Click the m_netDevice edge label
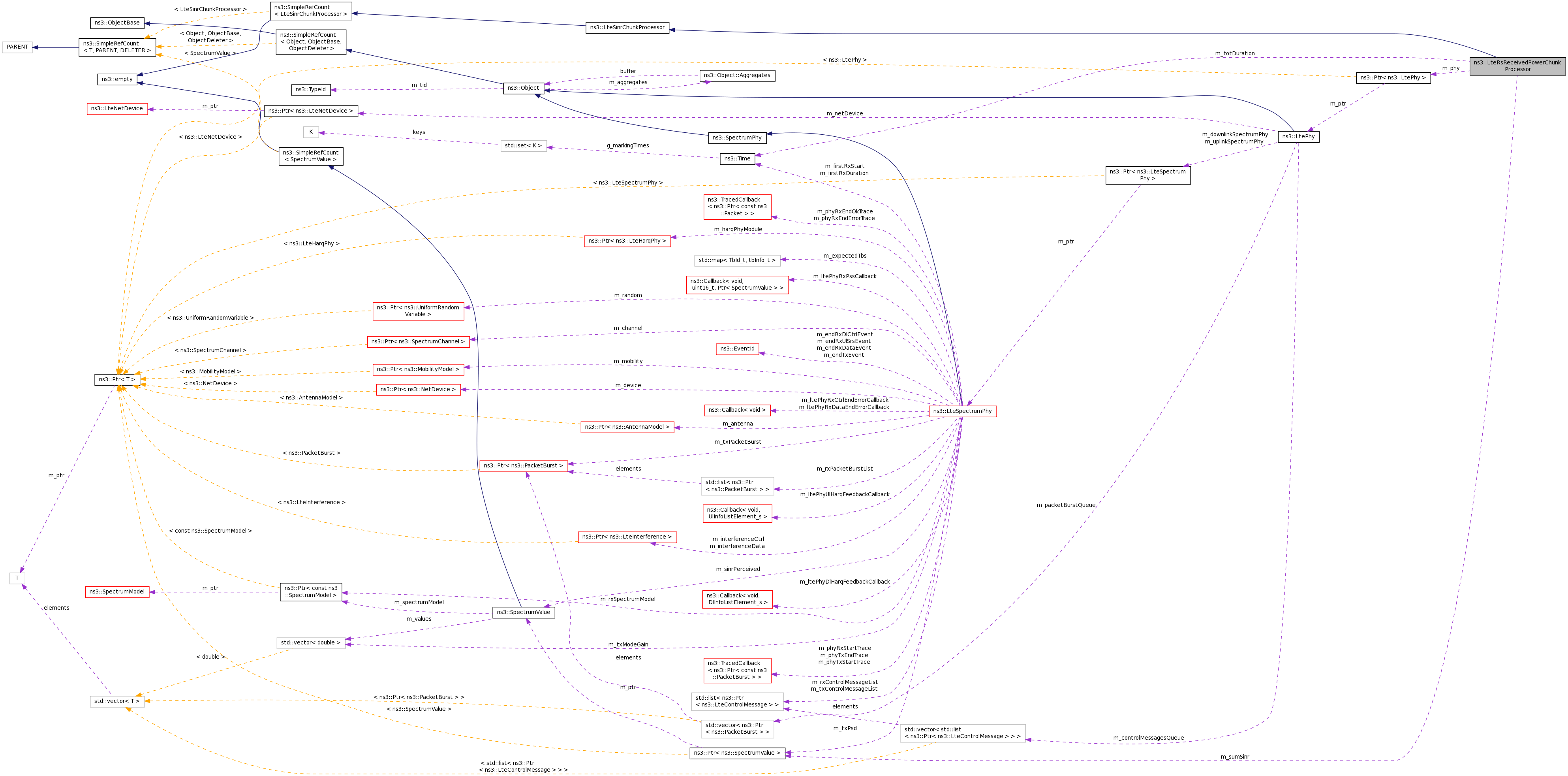The image size is (1568, 776). pyautogui.click(x=844, y=113)
